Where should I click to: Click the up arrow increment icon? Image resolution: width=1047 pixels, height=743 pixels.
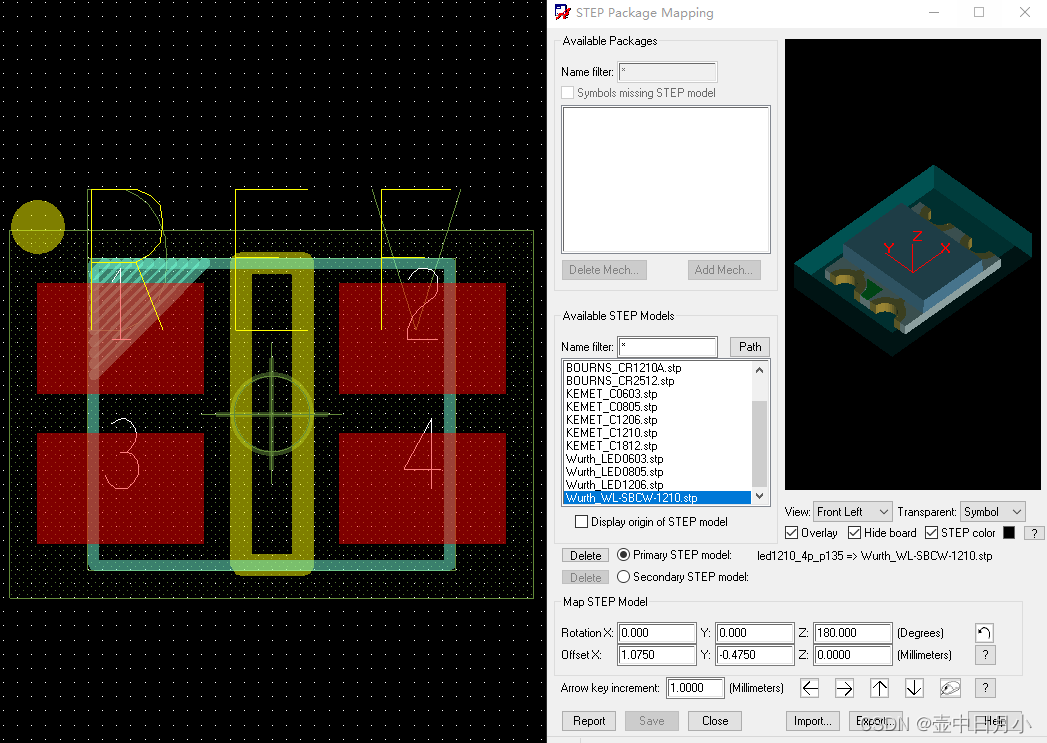tap(879, 688)
